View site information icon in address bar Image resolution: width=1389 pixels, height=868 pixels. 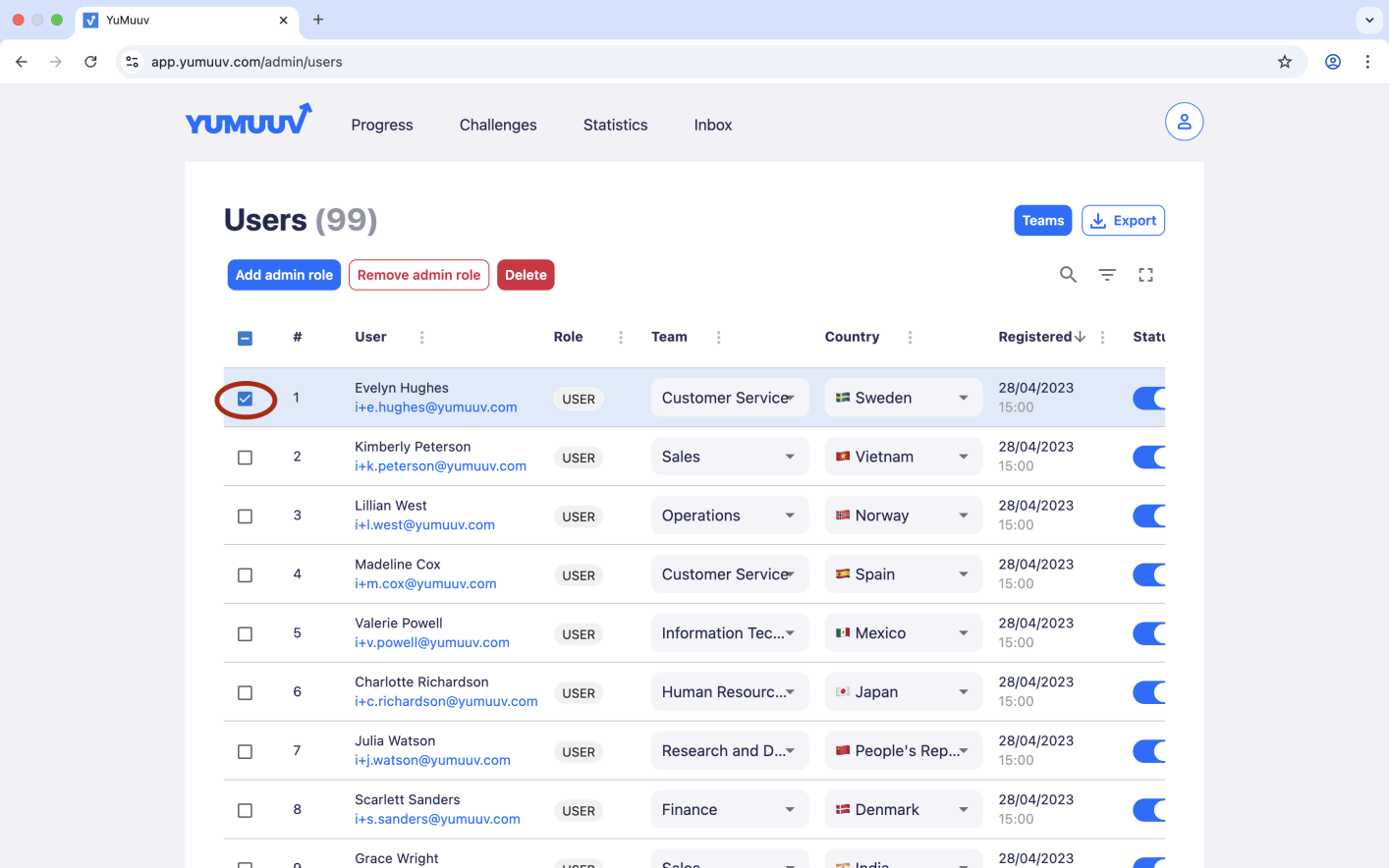point(133,62)
